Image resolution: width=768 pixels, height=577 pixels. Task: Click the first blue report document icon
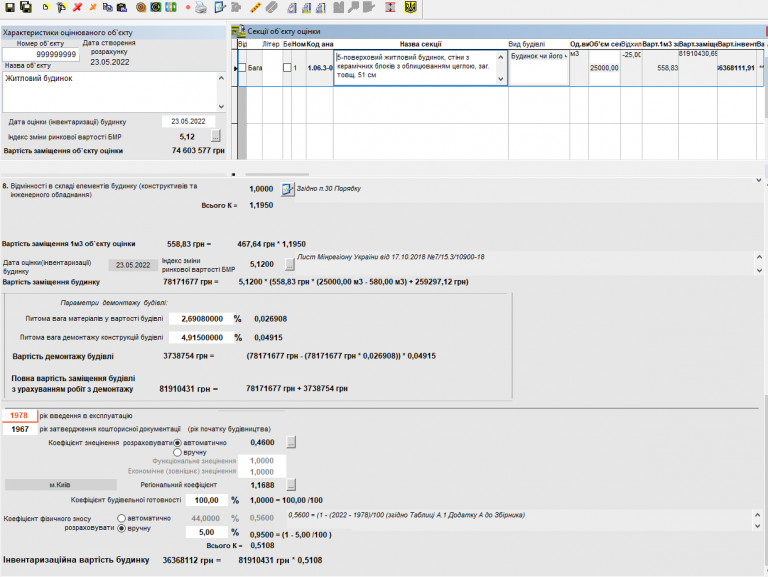coord(291,7)
